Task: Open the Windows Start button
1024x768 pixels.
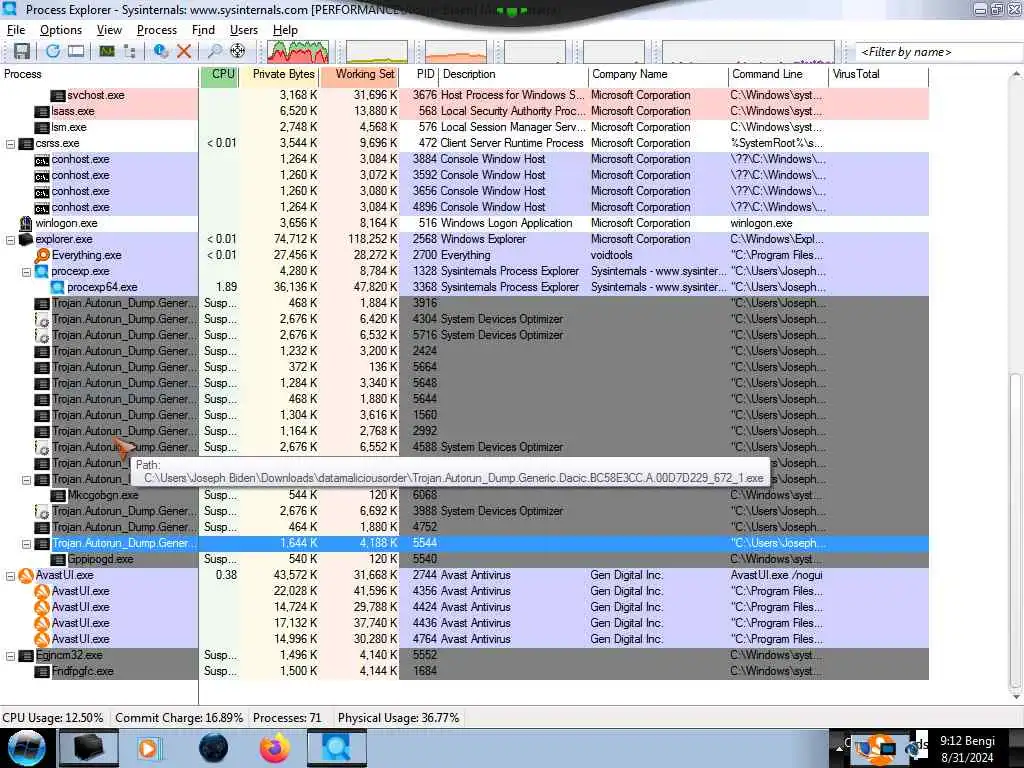Action: [27, 748]
